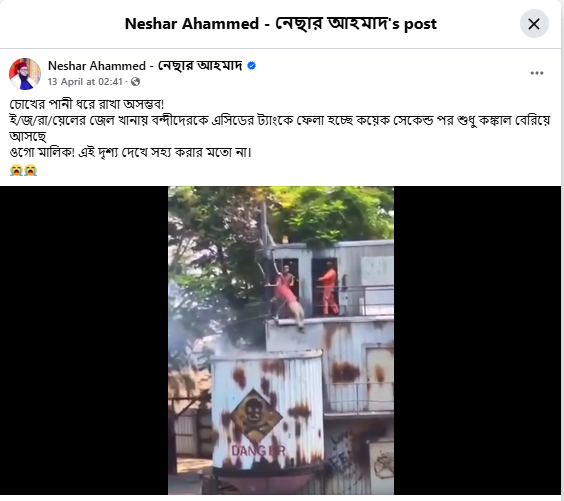Screen dimensions: 564x501
Task: Click the dialog title "Neshar Ahammed's post"
Action: (x=281, y=24)
